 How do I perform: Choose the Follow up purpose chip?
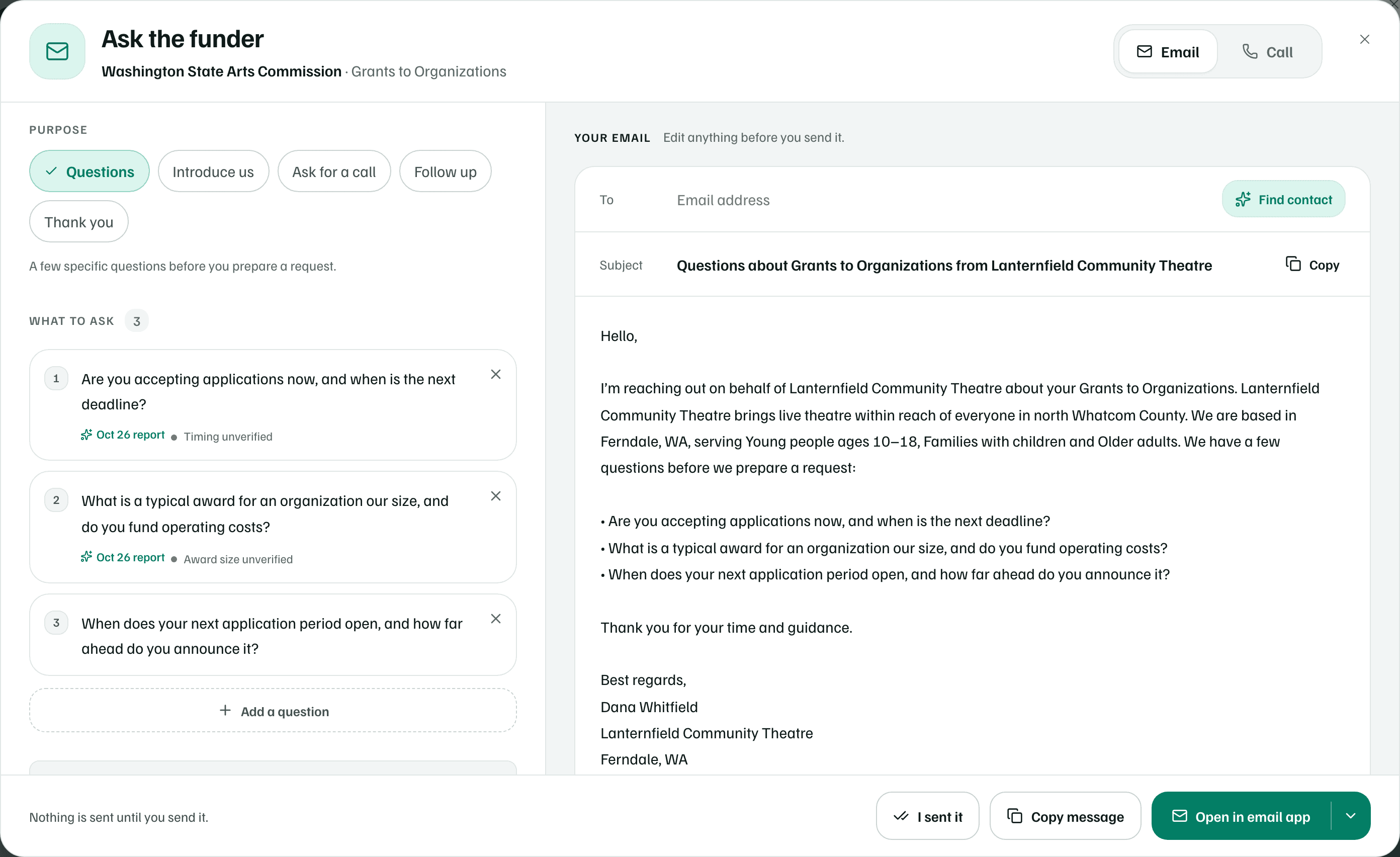(446, 172)
